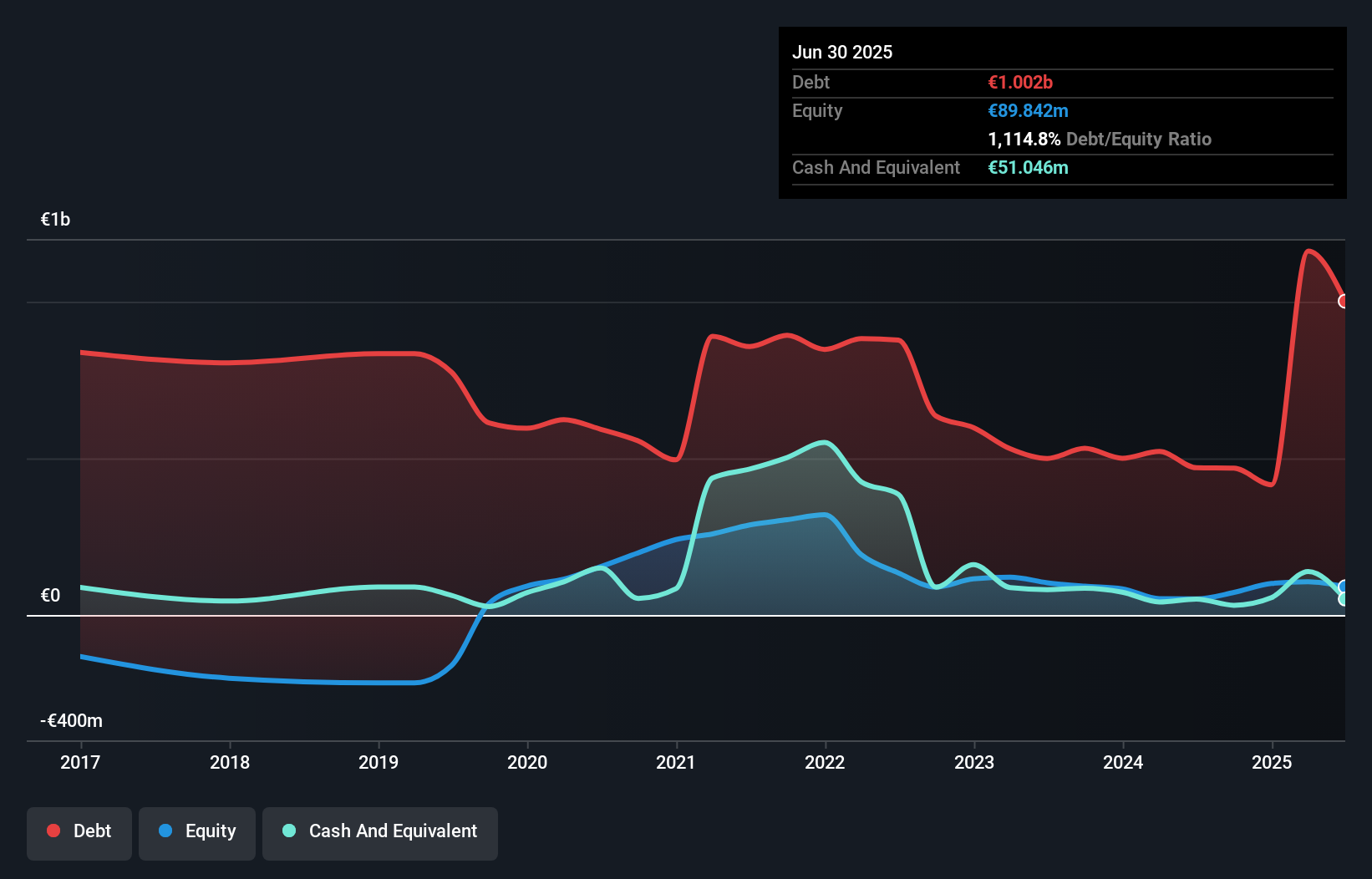Open the Debt/Equity Ratio detail row

[x=1100, y=139]
